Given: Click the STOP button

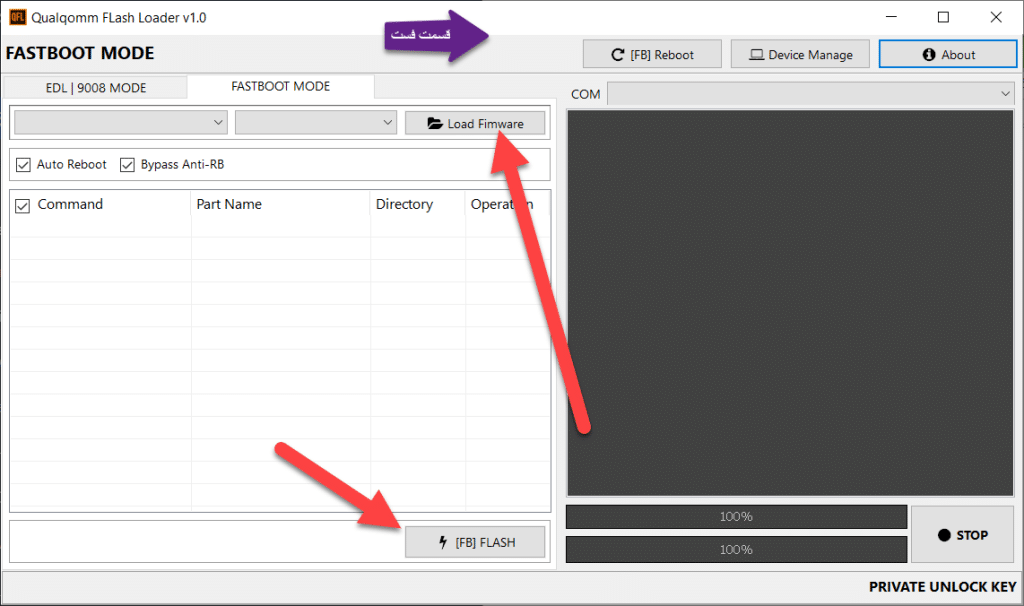Looking at the screenshot, I should [963, 535].
